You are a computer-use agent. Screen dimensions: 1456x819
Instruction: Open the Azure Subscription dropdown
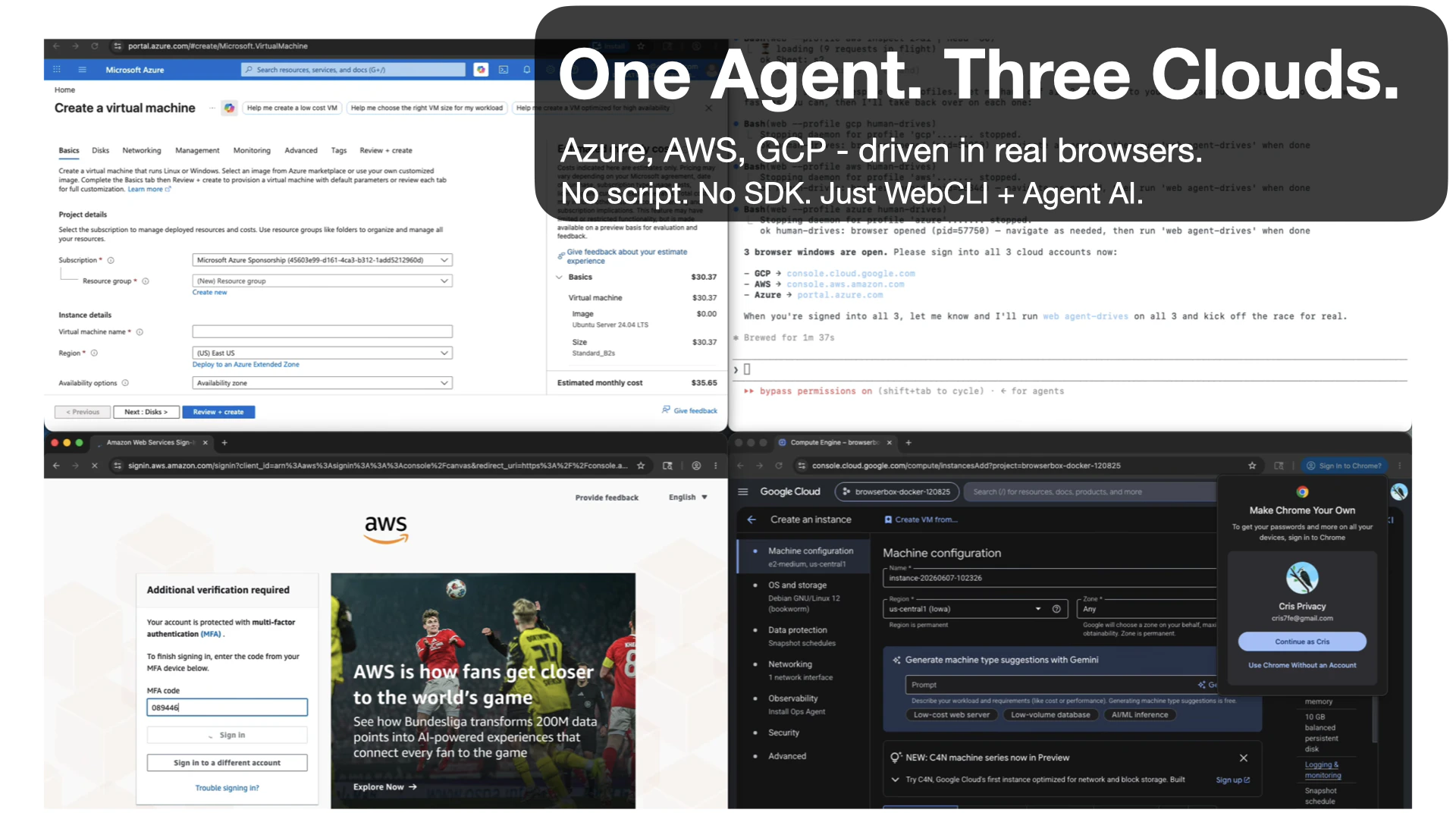(x=322, y=260)
